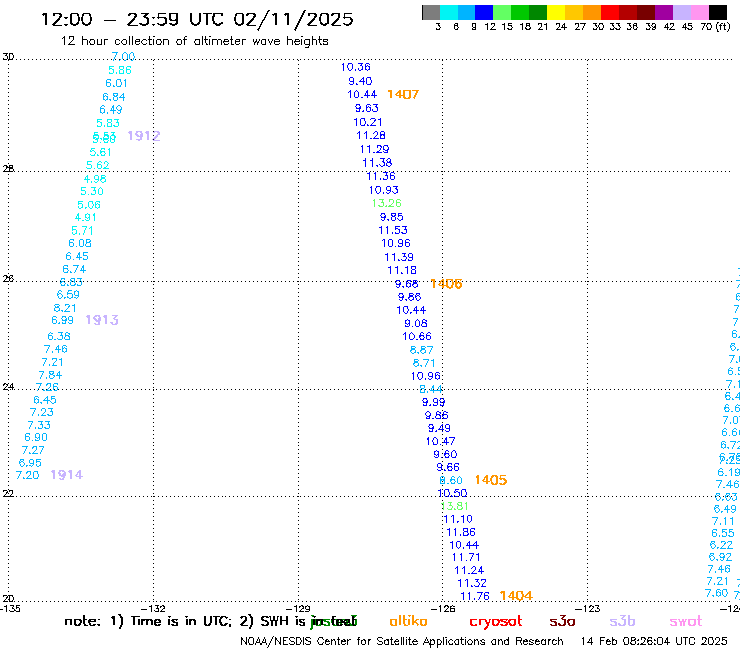Click the orange pass time label 1406
The height and width of the screenshot is (650, 740).
tap(446, 284)
